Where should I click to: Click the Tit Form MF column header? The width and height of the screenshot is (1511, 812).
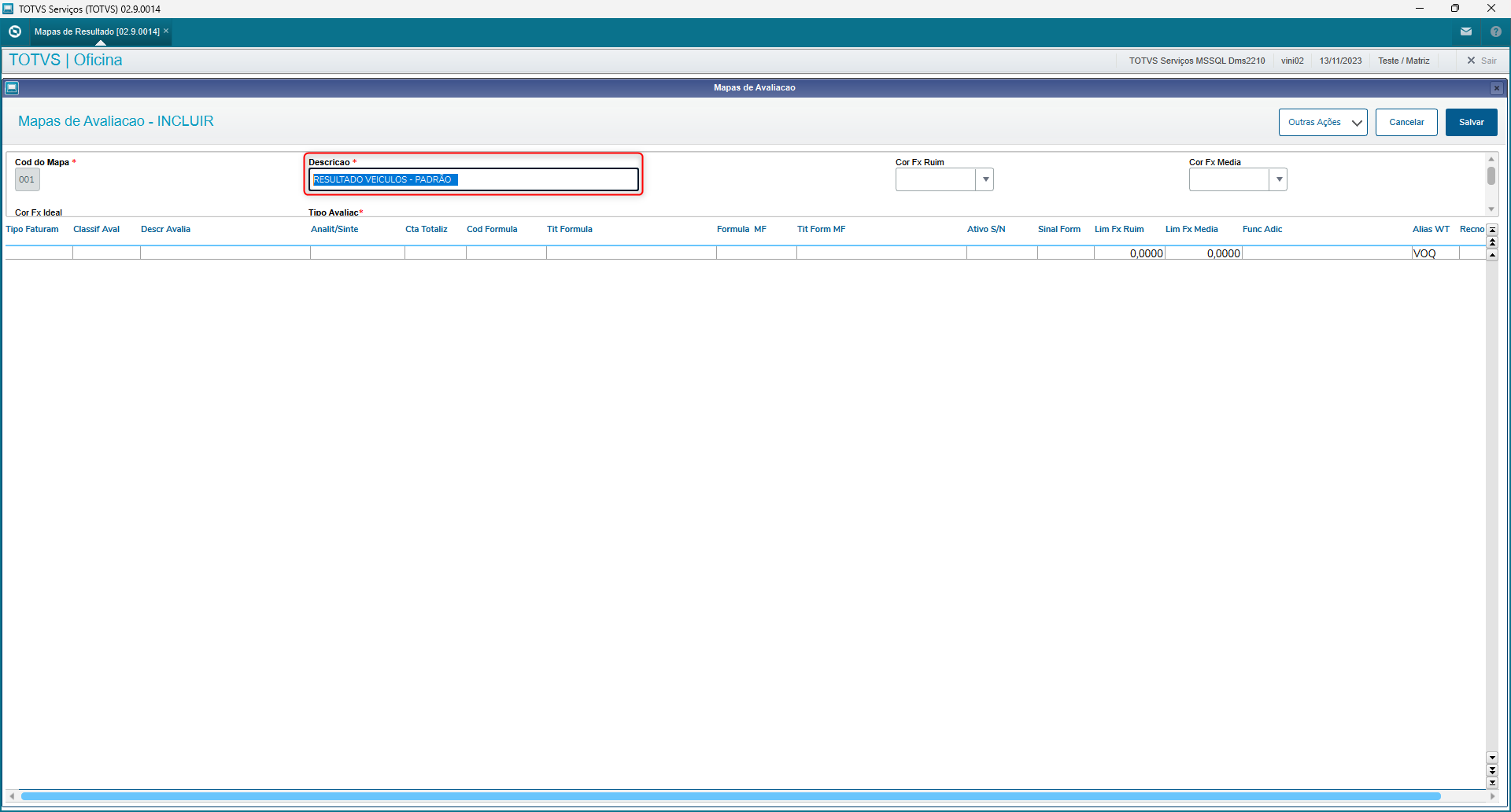click(822, 230)
